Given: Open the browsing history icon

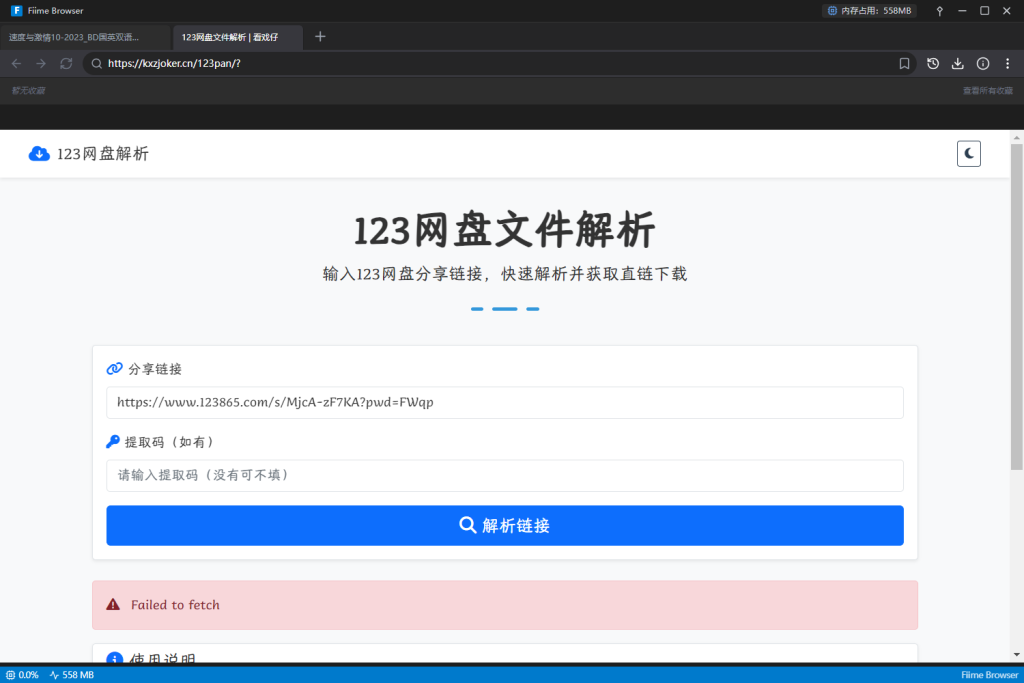Looking at the screenshot, I should point(932,64).
